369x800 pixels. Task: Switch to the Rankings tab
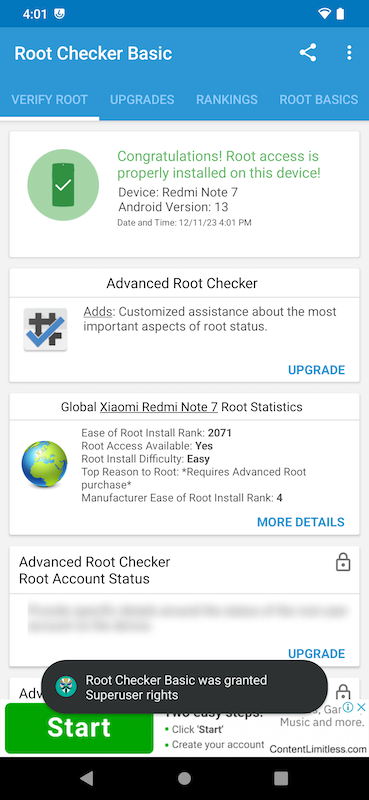point(227,99)
